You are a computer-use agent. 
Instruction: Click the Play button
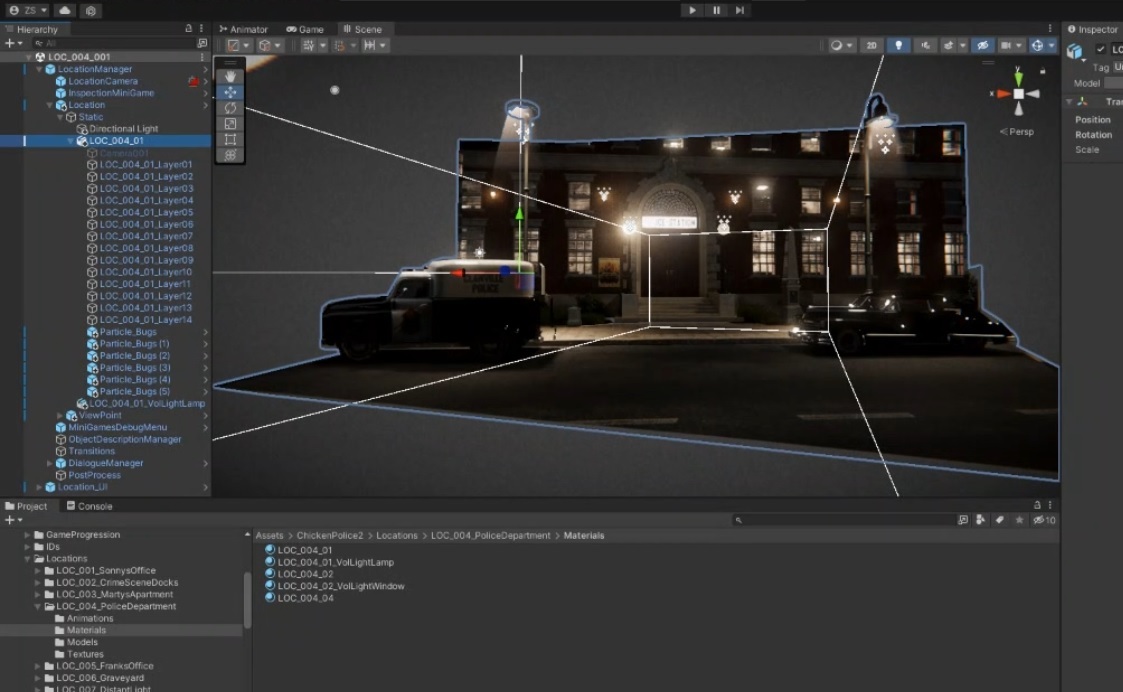(x=692, y=10)
